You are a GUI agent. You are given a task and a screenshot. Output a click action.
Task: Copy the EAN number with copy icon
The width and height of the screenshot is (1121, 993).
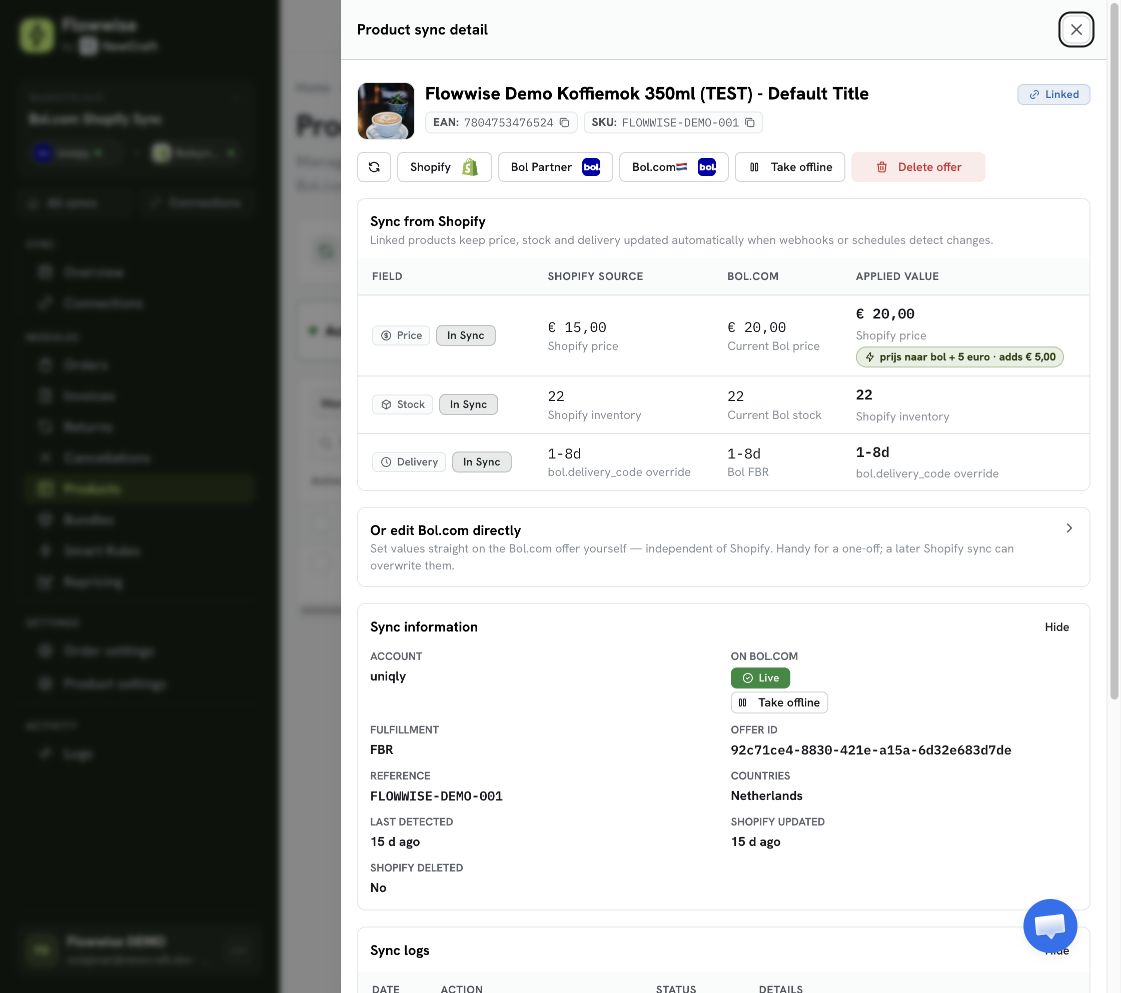(x=564, y=122)
